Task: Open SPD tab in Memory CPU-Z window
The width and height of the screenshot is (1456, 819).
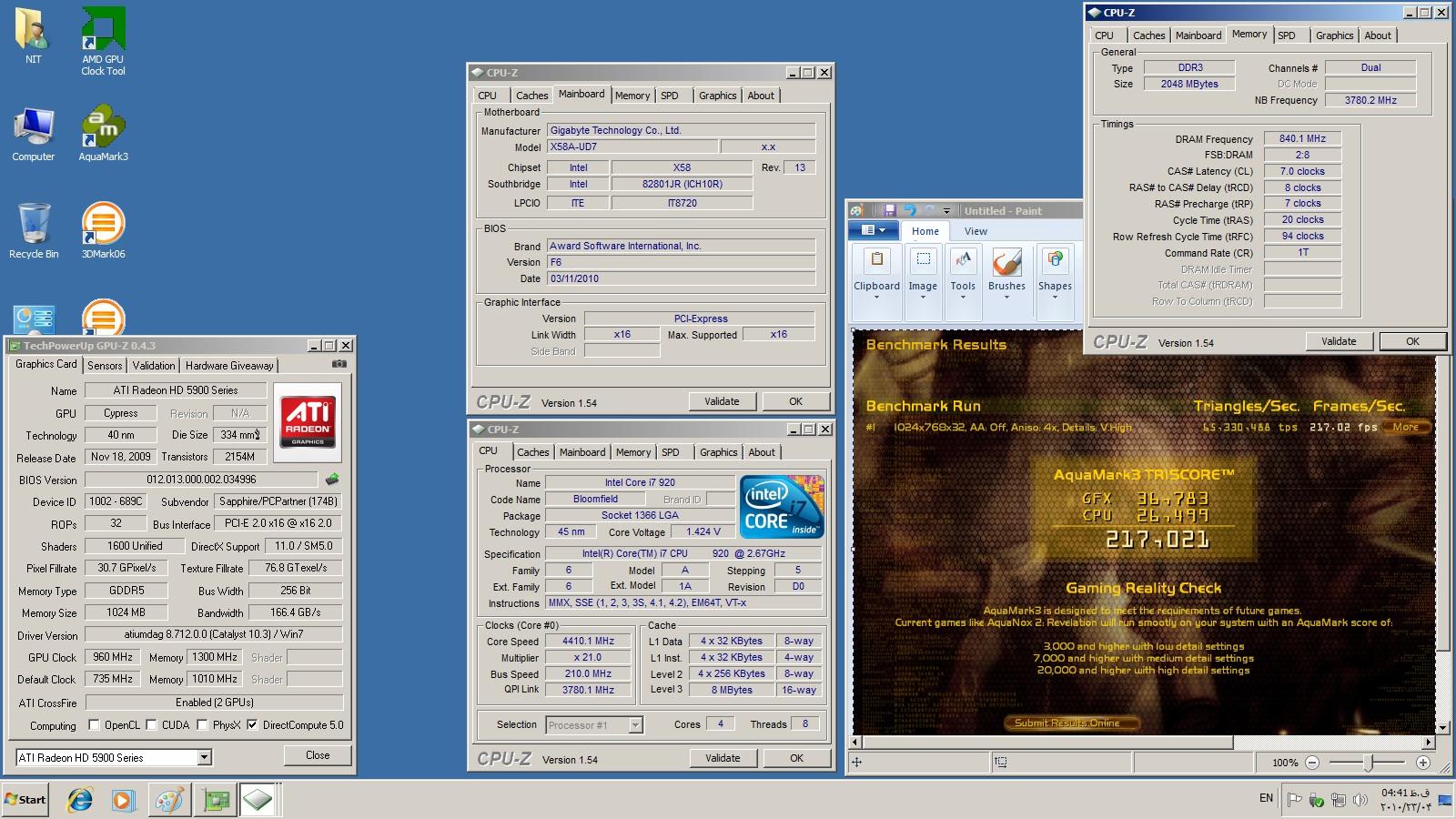Action: (x=1287, y=35)
